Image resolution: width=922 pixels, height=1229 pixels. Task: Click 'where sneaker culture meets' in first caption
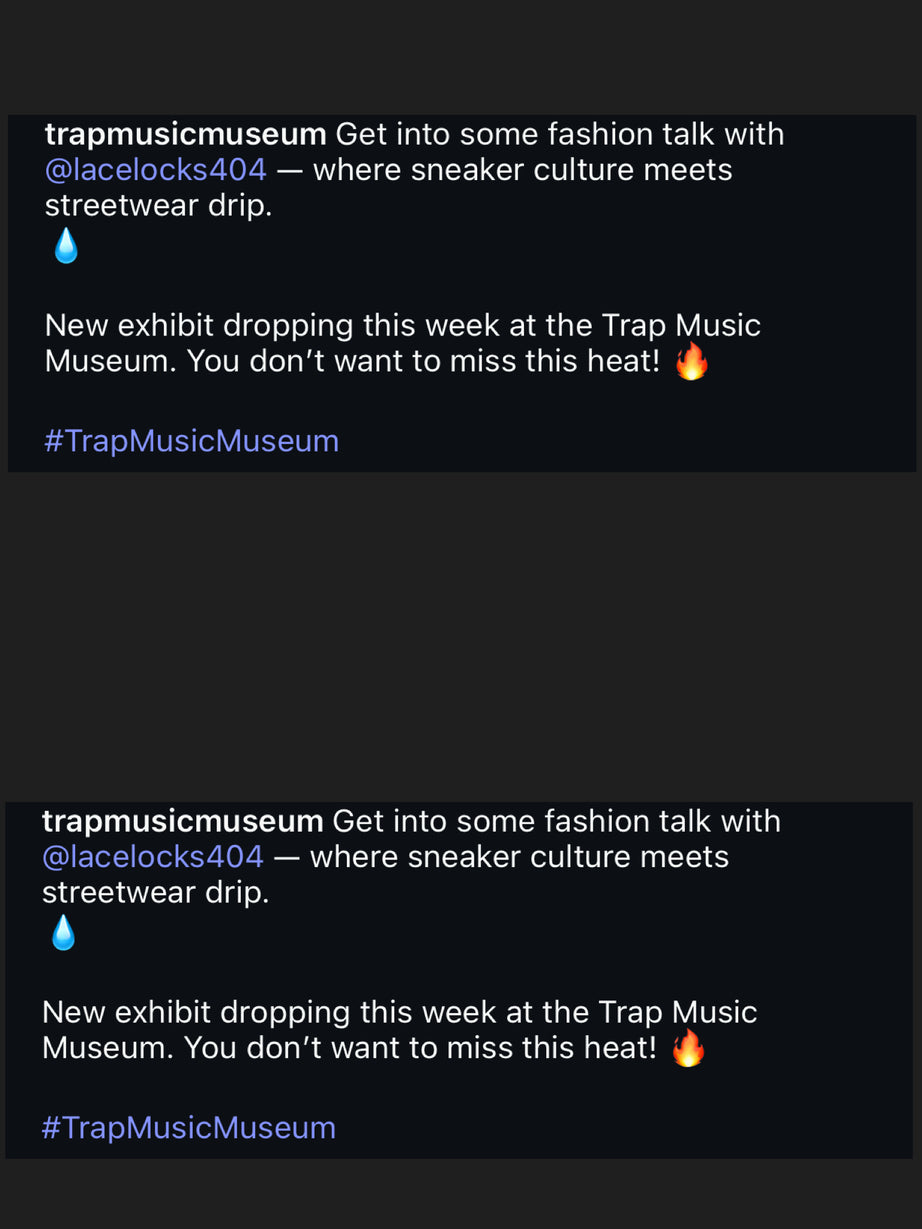pos(523,170)
